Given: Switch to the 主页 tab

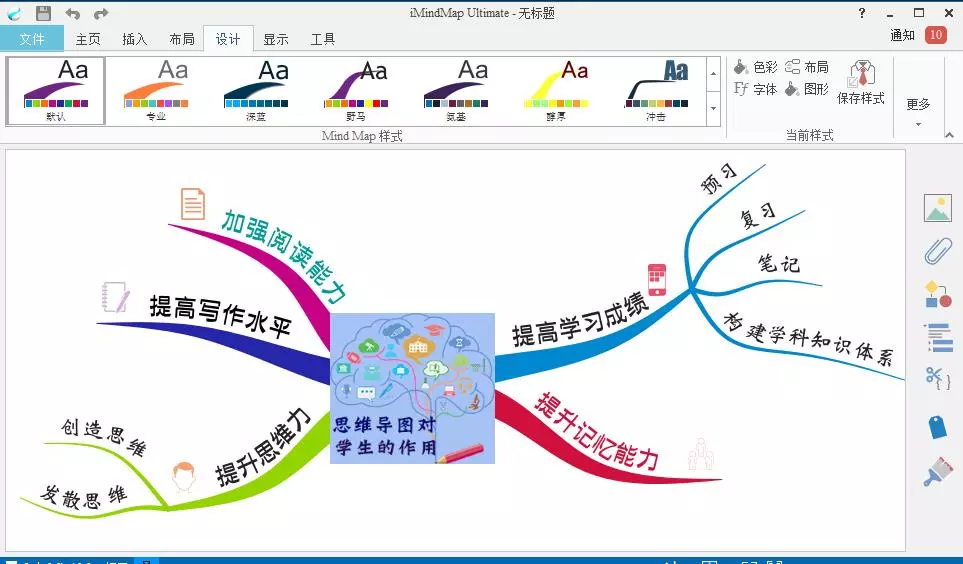Looking at the screenshot, I should pyautogui.click(x=88, y=39).
